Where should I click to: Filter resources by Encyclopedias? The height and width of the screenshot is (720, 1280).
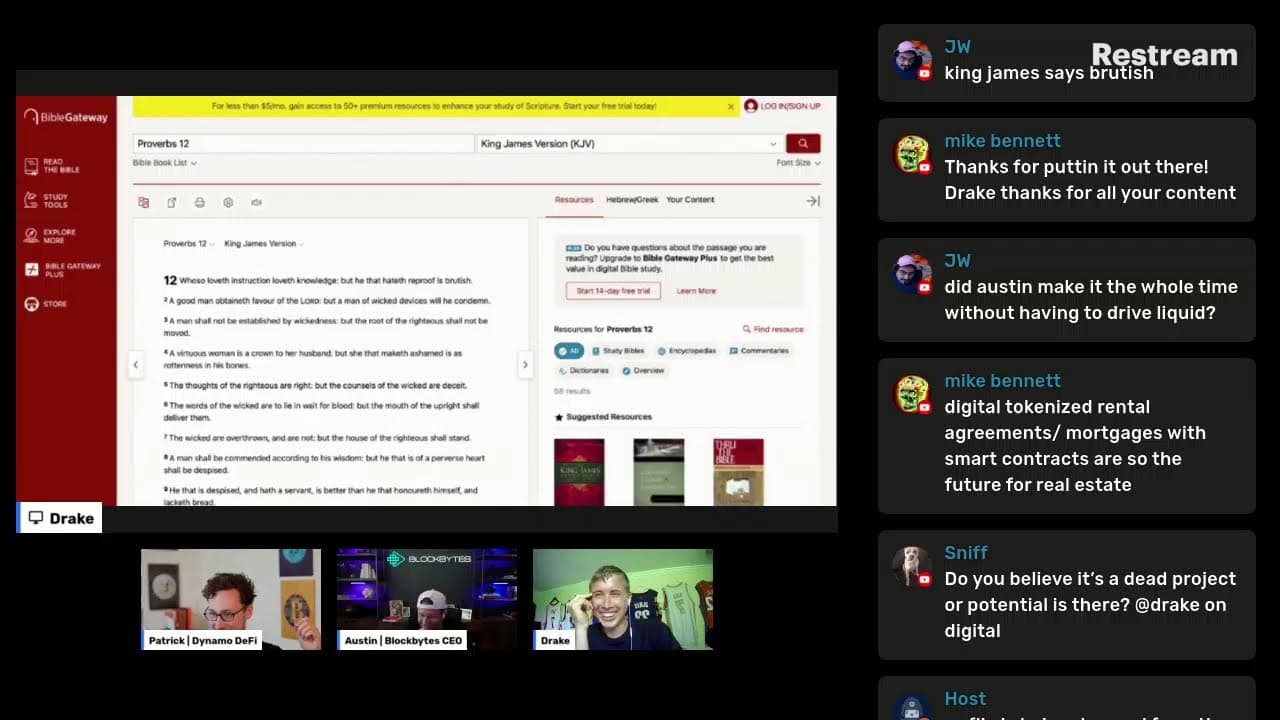686,351
